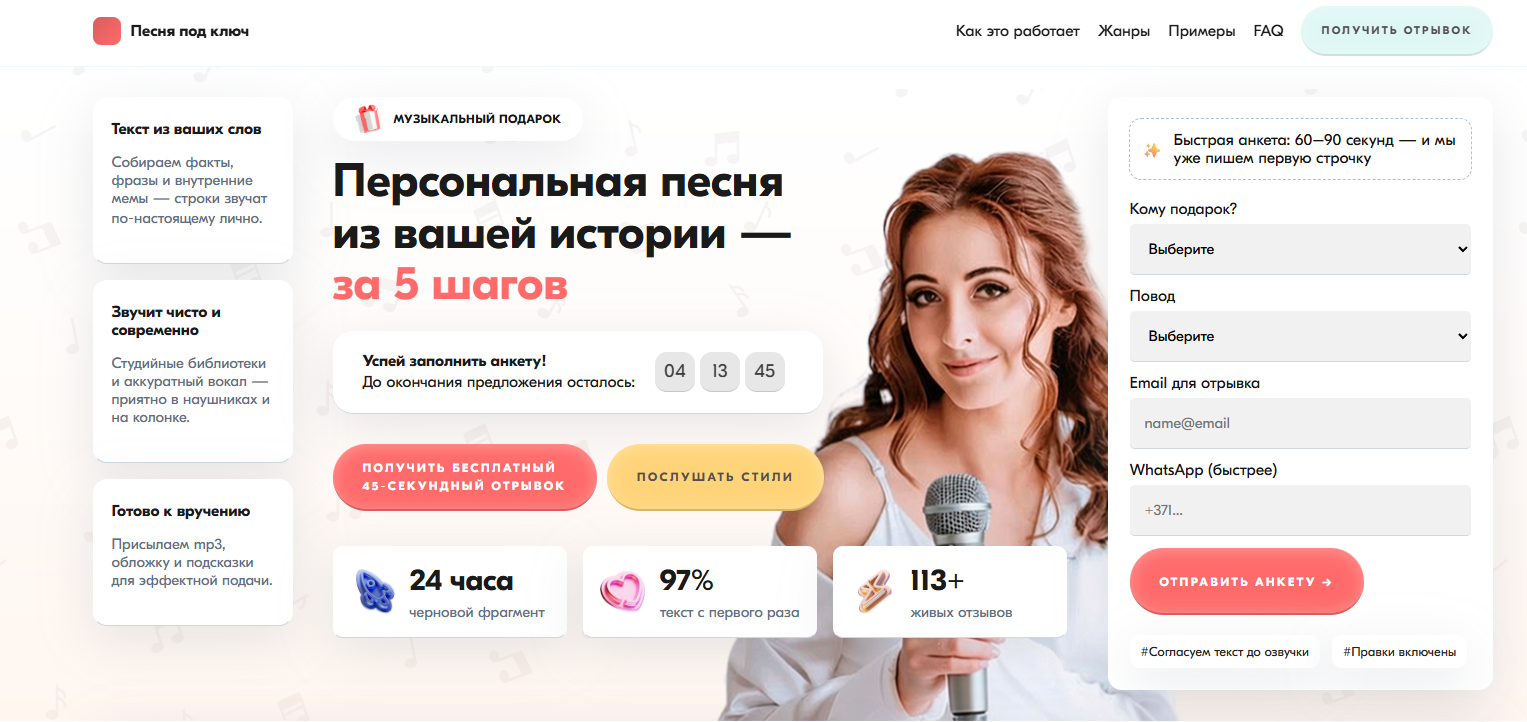1527x722 pixels.
Task: Focus the Email для отрывка field
Action: (x=1300, y=423)
